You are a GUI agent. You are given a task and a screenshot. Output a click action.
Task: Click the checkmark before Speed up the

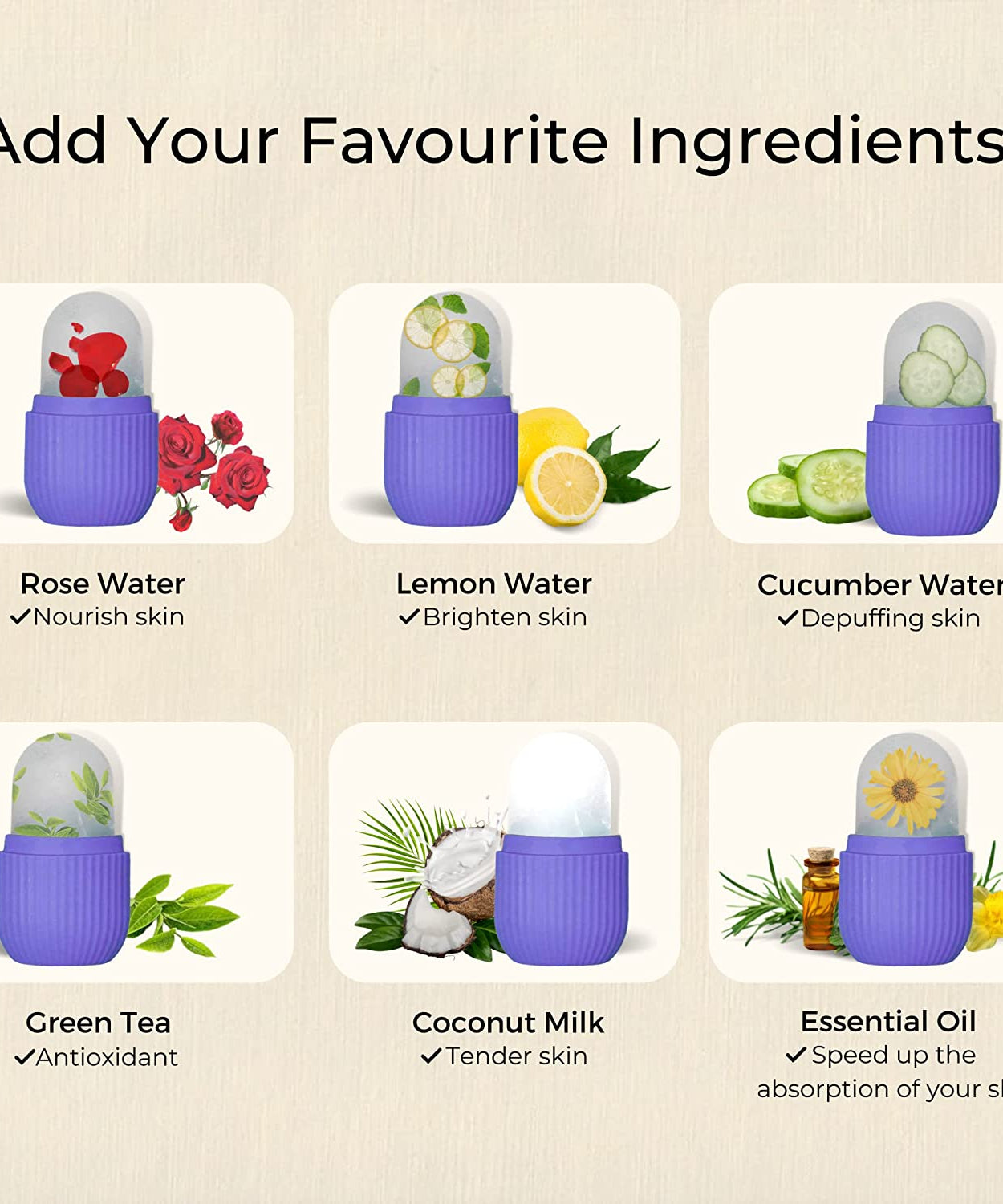(x=796, y=1054)
